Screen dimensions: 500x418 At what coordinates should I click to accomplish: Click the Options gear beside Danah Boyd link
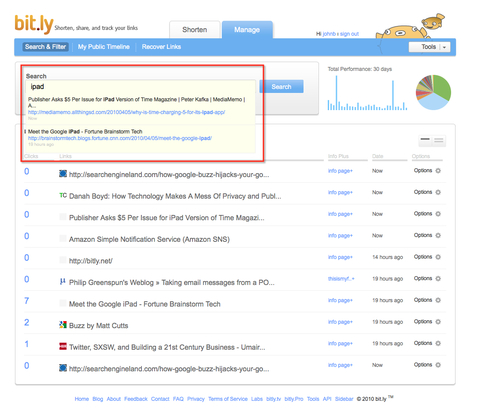tap(438, 192)
